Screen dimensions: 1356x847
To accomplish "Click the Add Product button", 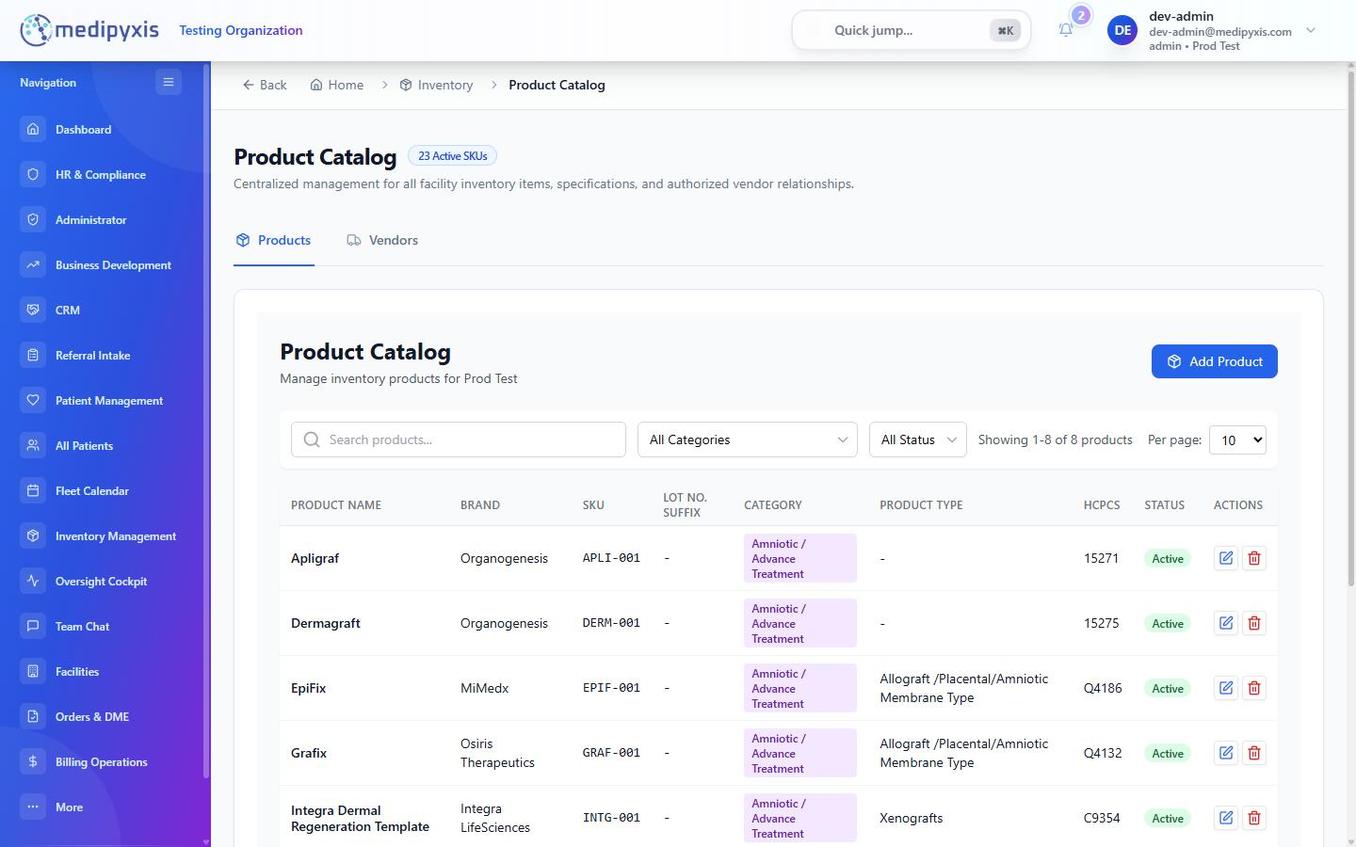I will click(1214, 362).
